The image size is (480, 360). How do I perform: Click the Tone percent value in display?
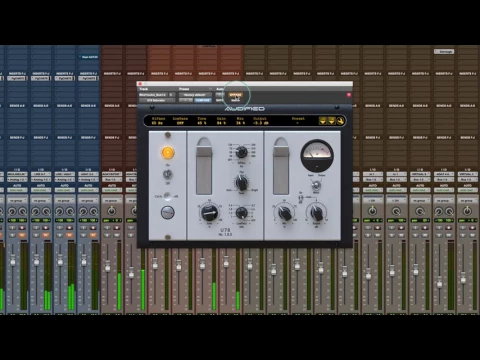(202, 123)
